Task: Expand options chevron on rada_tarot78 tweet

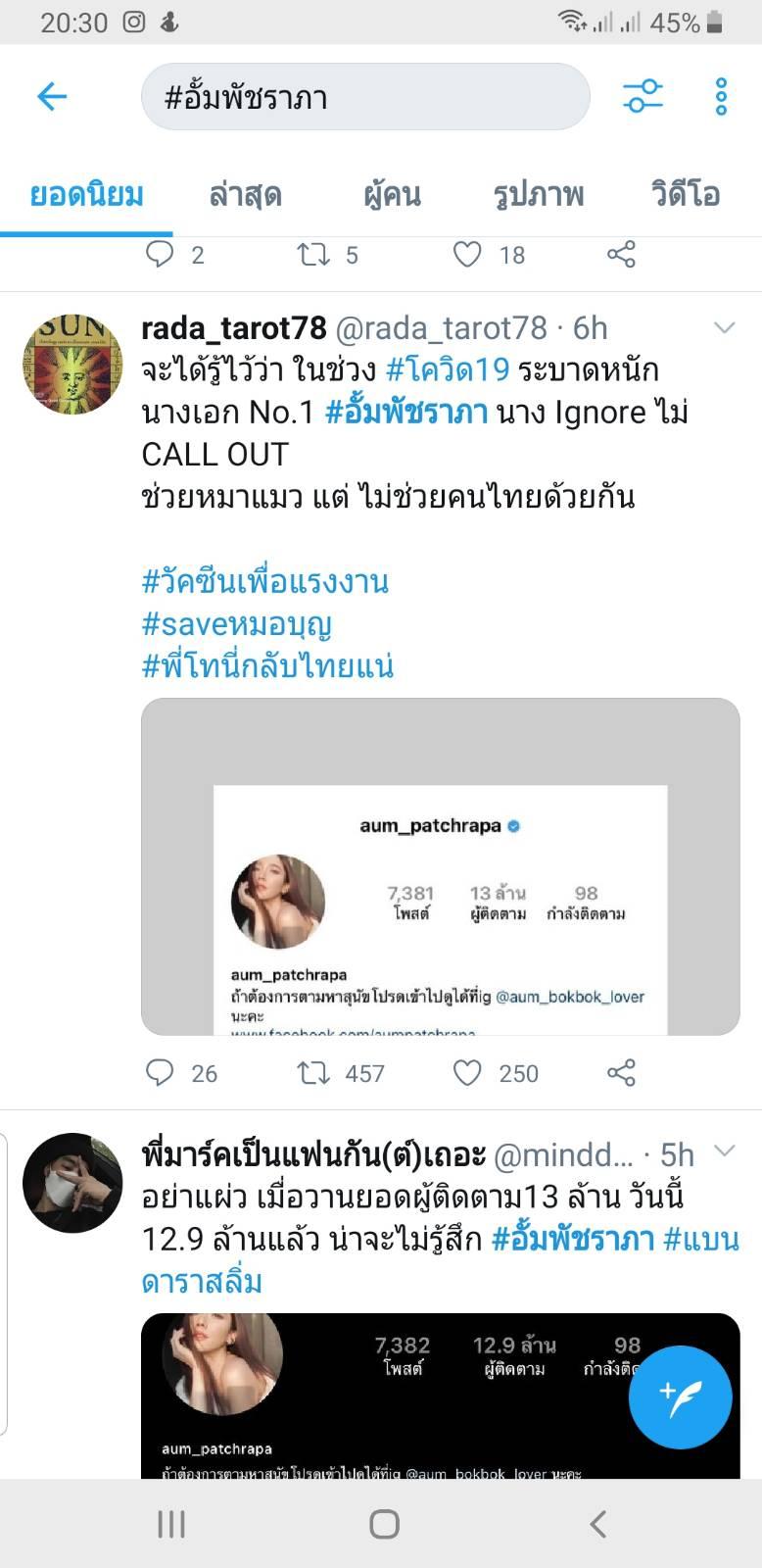Action: click(x=724, y=327)
